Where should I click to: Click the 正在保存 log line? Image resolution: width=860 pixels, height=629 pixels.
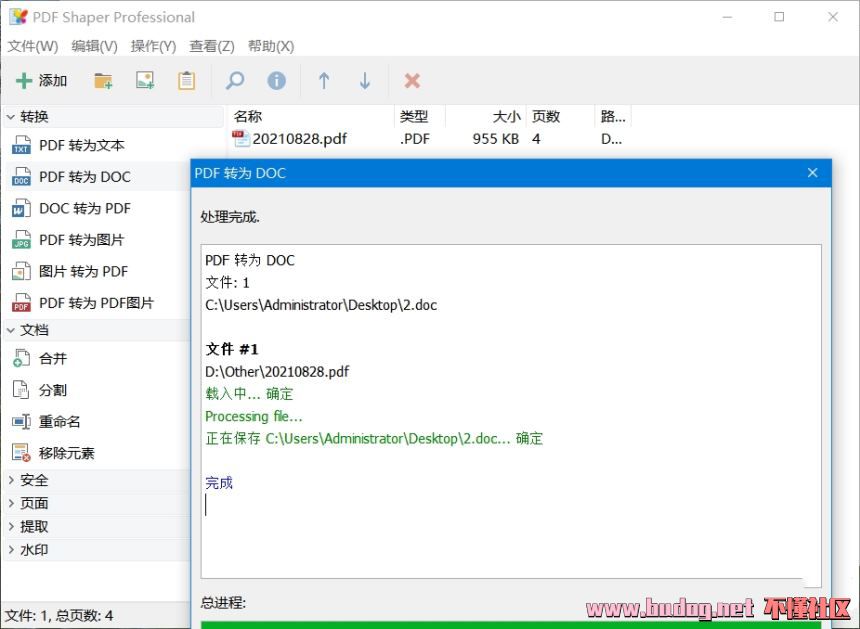[x=374, y=438]
